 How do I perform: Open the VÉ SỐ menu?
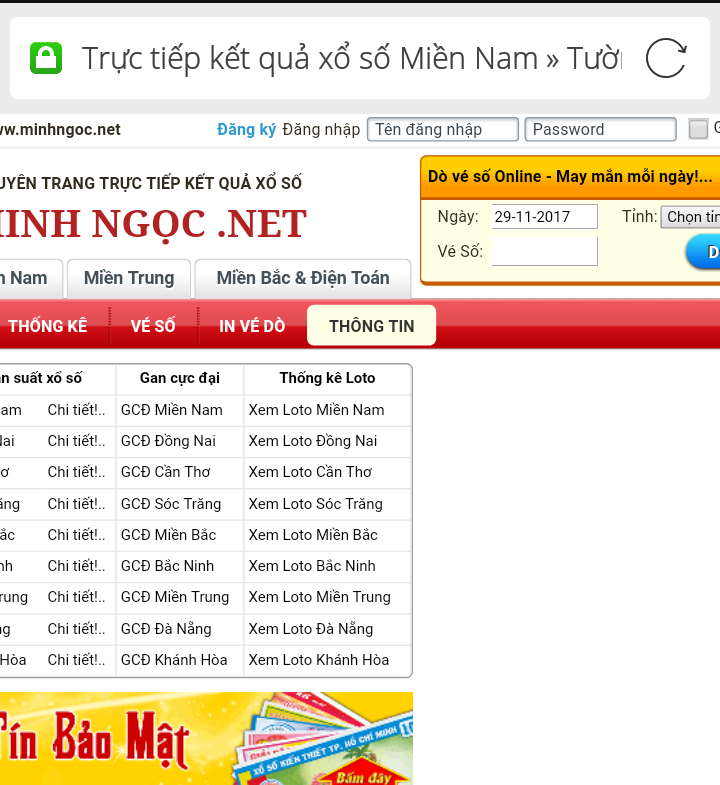point(153,326)
